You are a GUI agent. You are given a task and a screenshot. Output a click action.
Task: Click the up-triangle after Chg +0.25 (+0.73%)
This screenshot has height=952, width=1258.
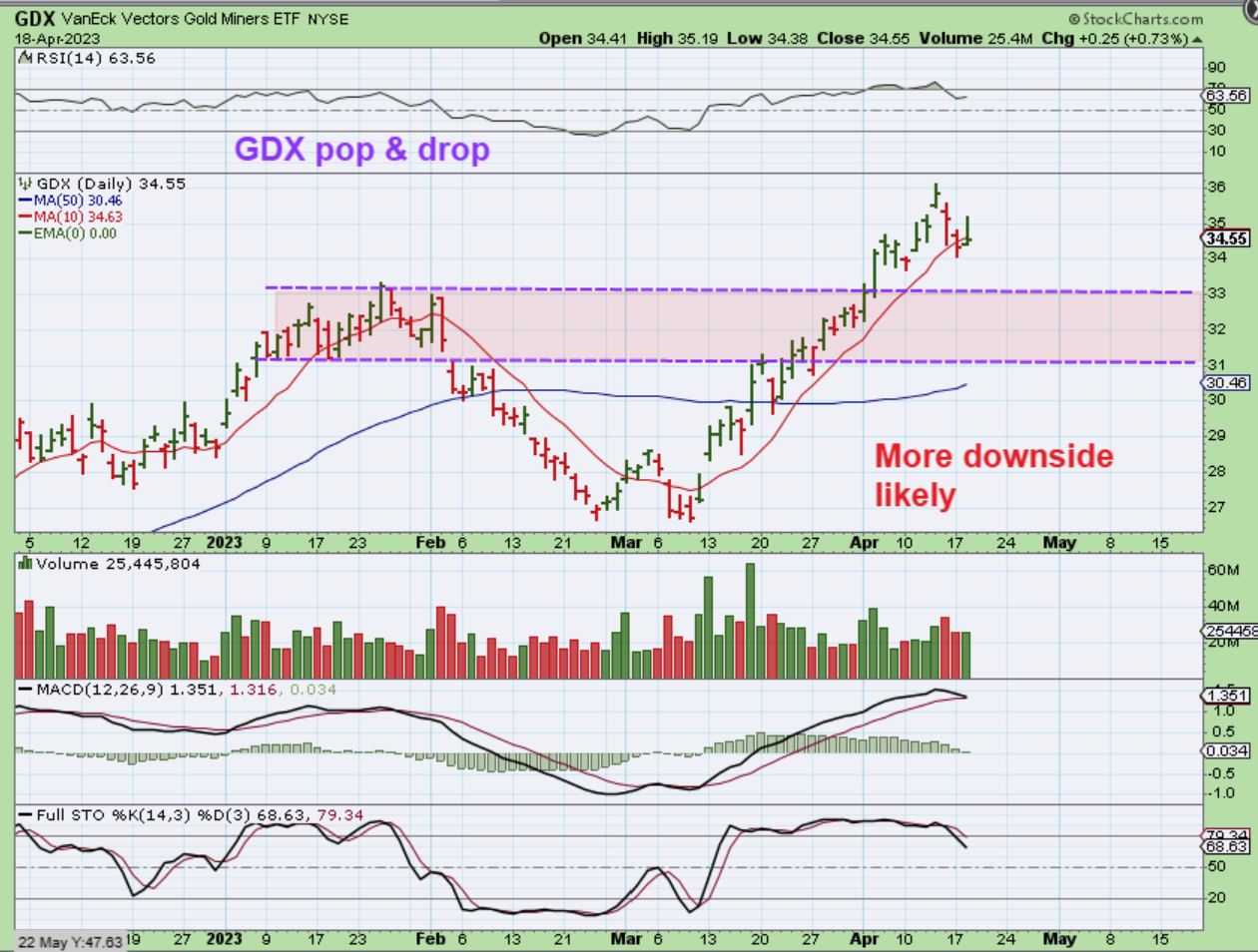[1197, 39]
